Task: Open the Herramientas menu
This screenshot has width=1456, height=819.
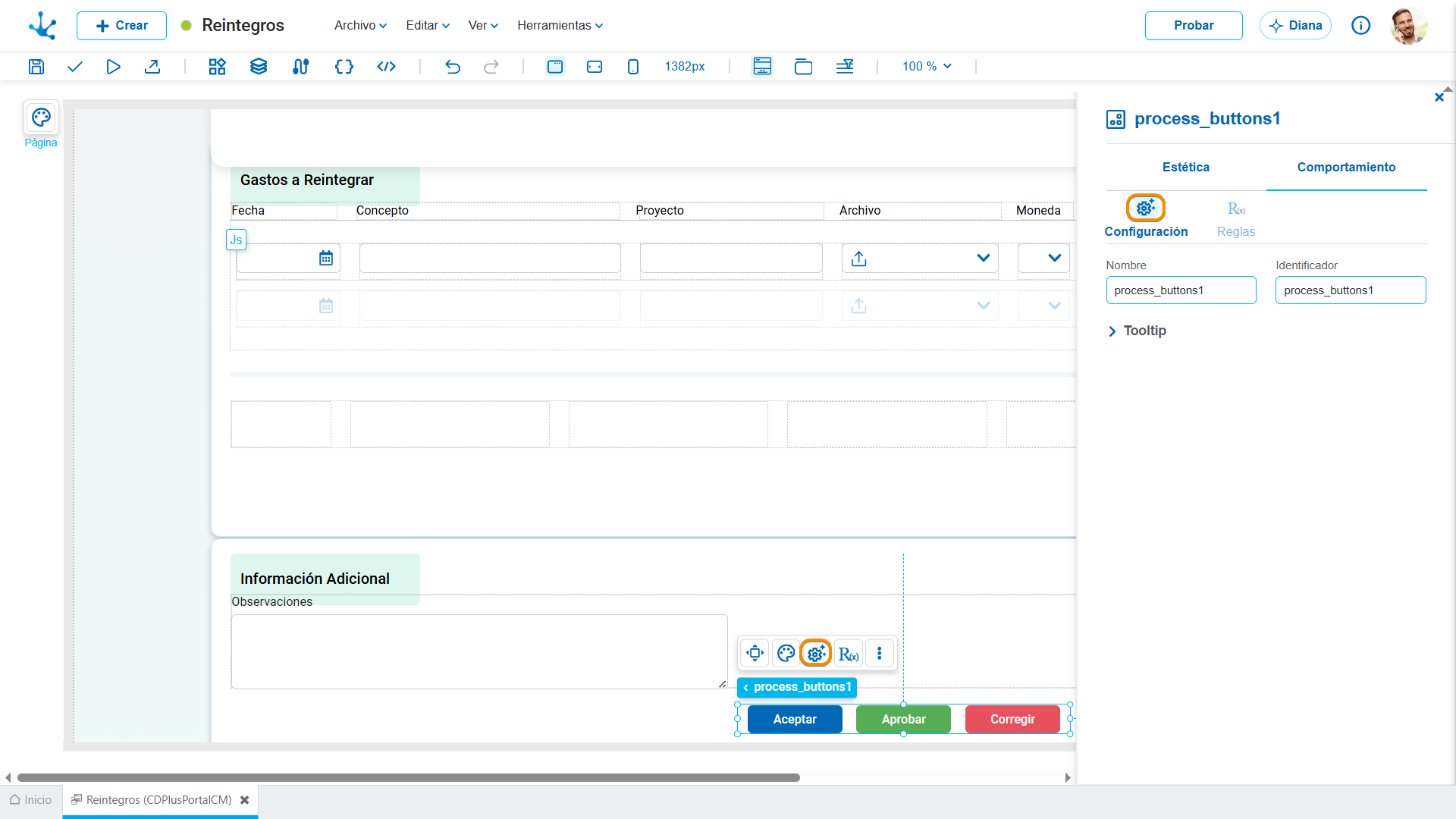Action: tap(560, 25)
